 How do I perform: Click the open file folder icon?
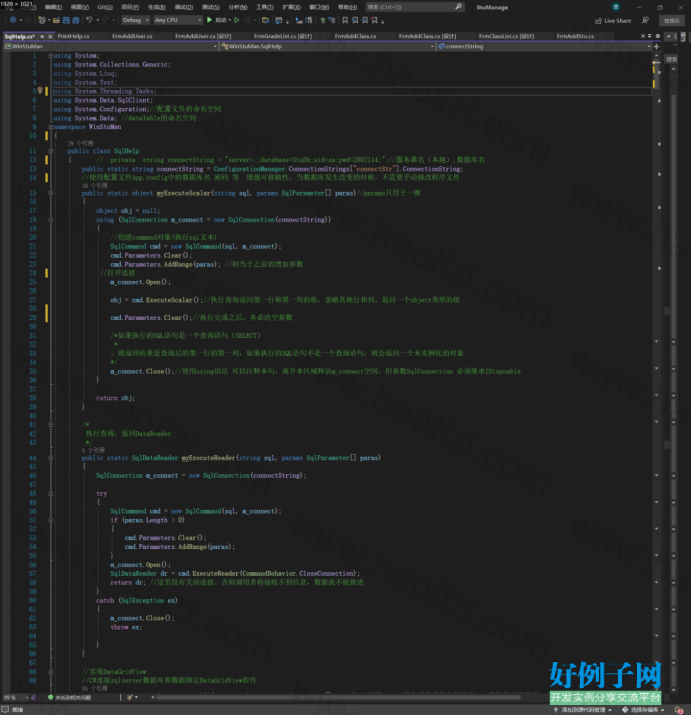click(x=57, y=20)
